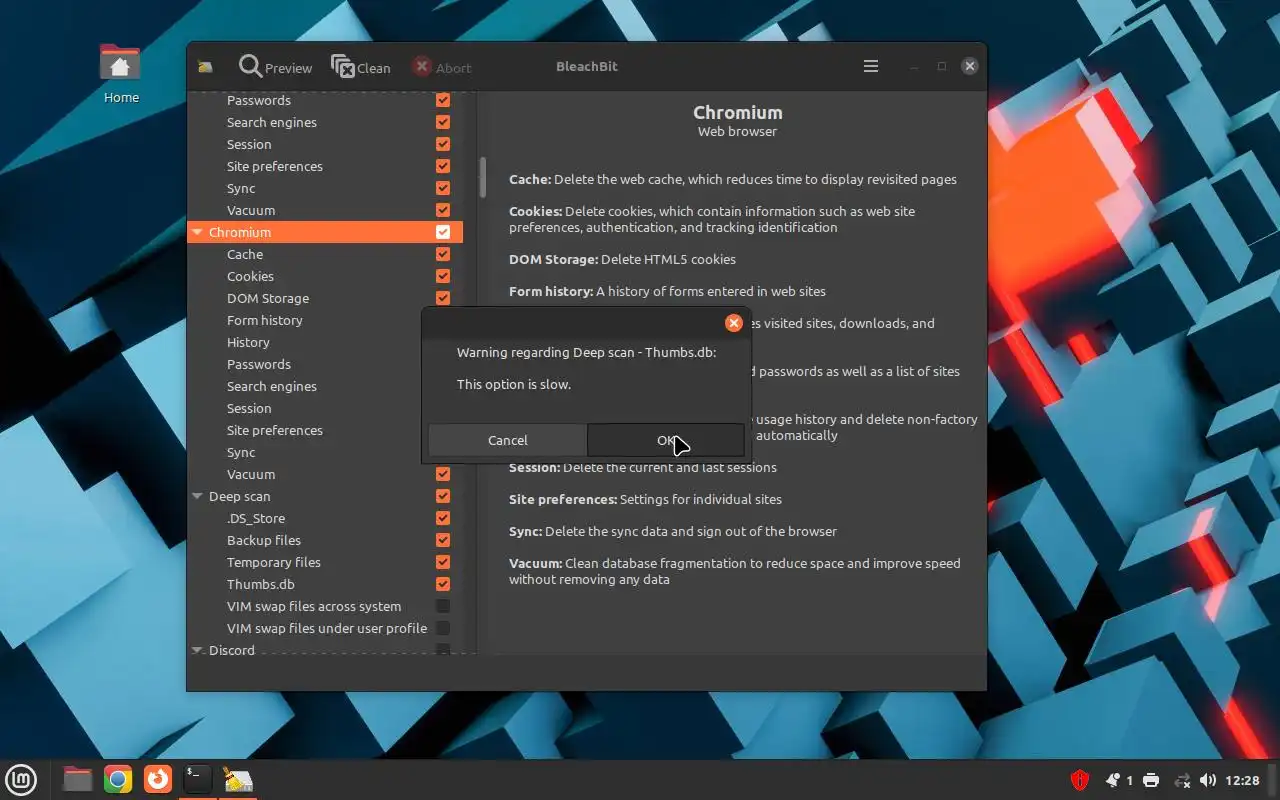Open the hamburger menu in BleachBit header
The image size is (1280, 800).
click(871, 66)
